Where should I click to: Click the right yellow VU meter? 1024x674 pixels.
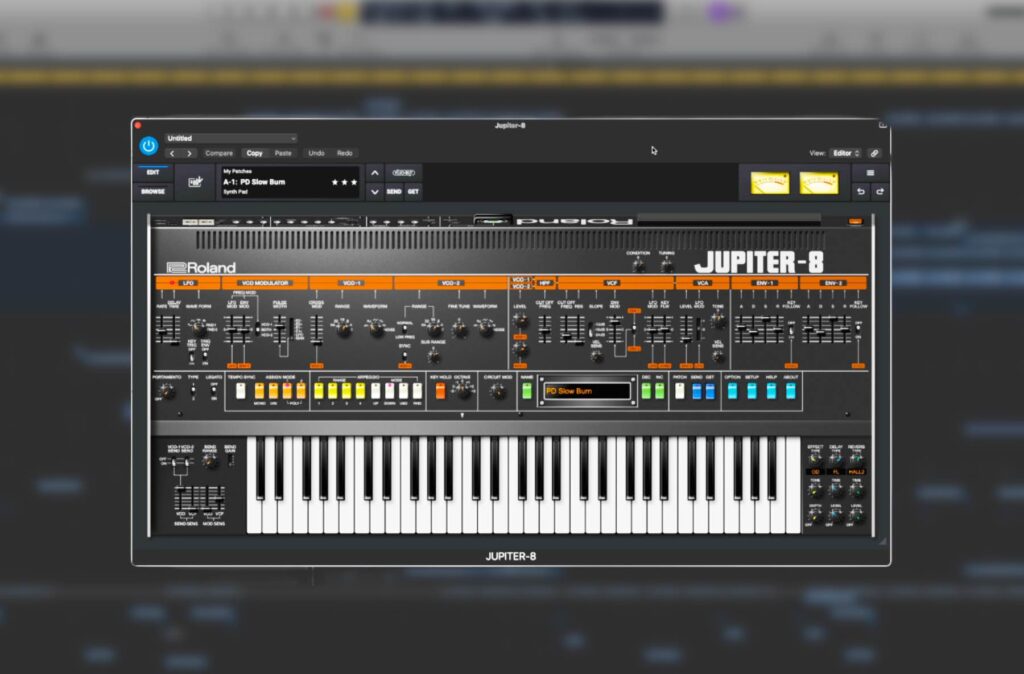click(x=818, y=183)
